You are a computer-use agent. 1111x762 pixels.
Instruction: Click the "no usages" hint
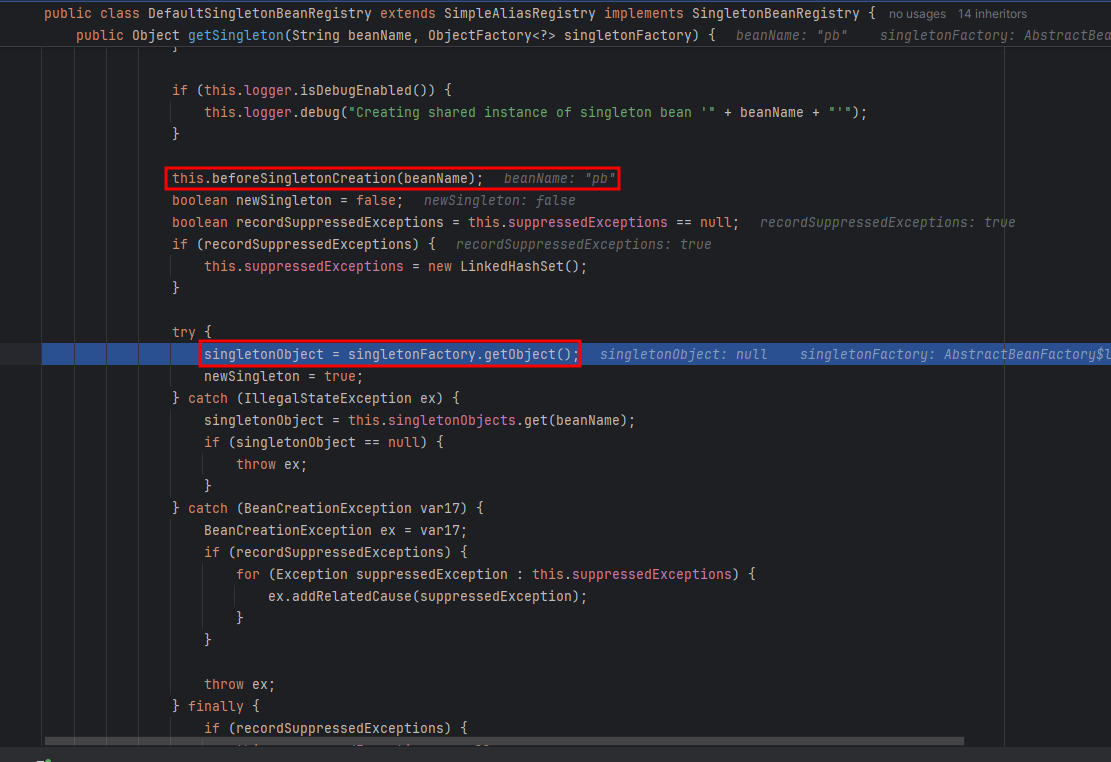pos(917,13)
